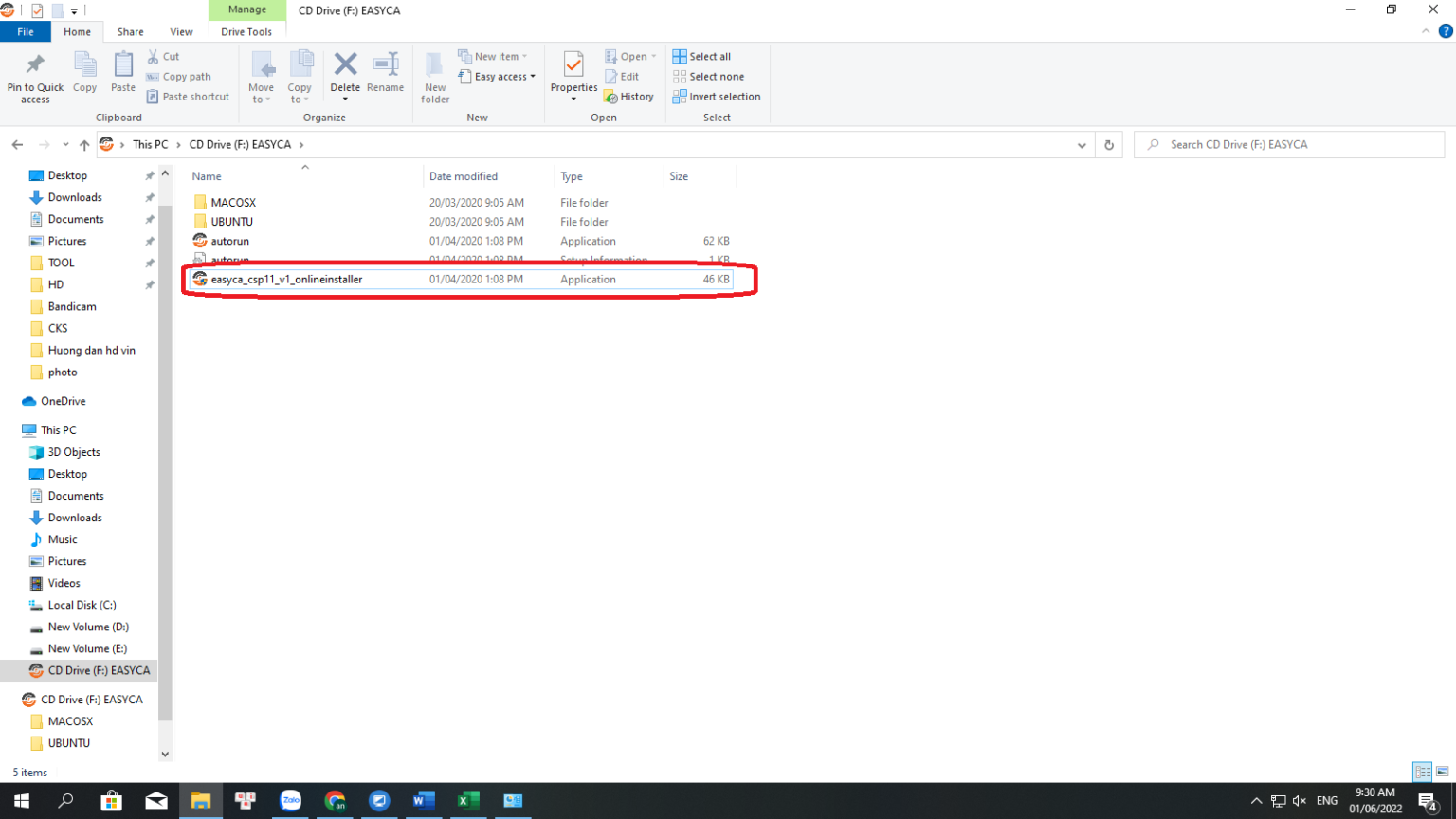
Task: Click Select all in ribbon
Action: 701,57
